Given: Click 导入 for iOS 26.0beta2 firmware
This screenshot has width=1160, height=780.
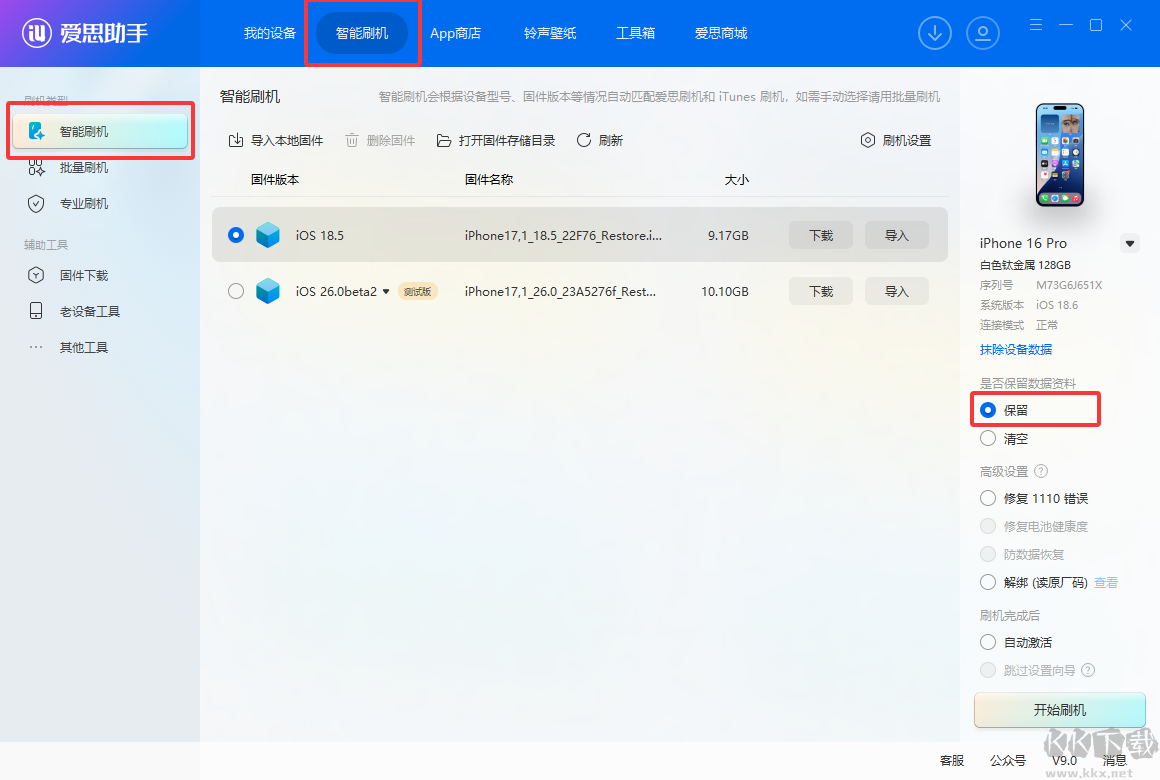Looking at the screenshot, I should (x=897, y=292).
